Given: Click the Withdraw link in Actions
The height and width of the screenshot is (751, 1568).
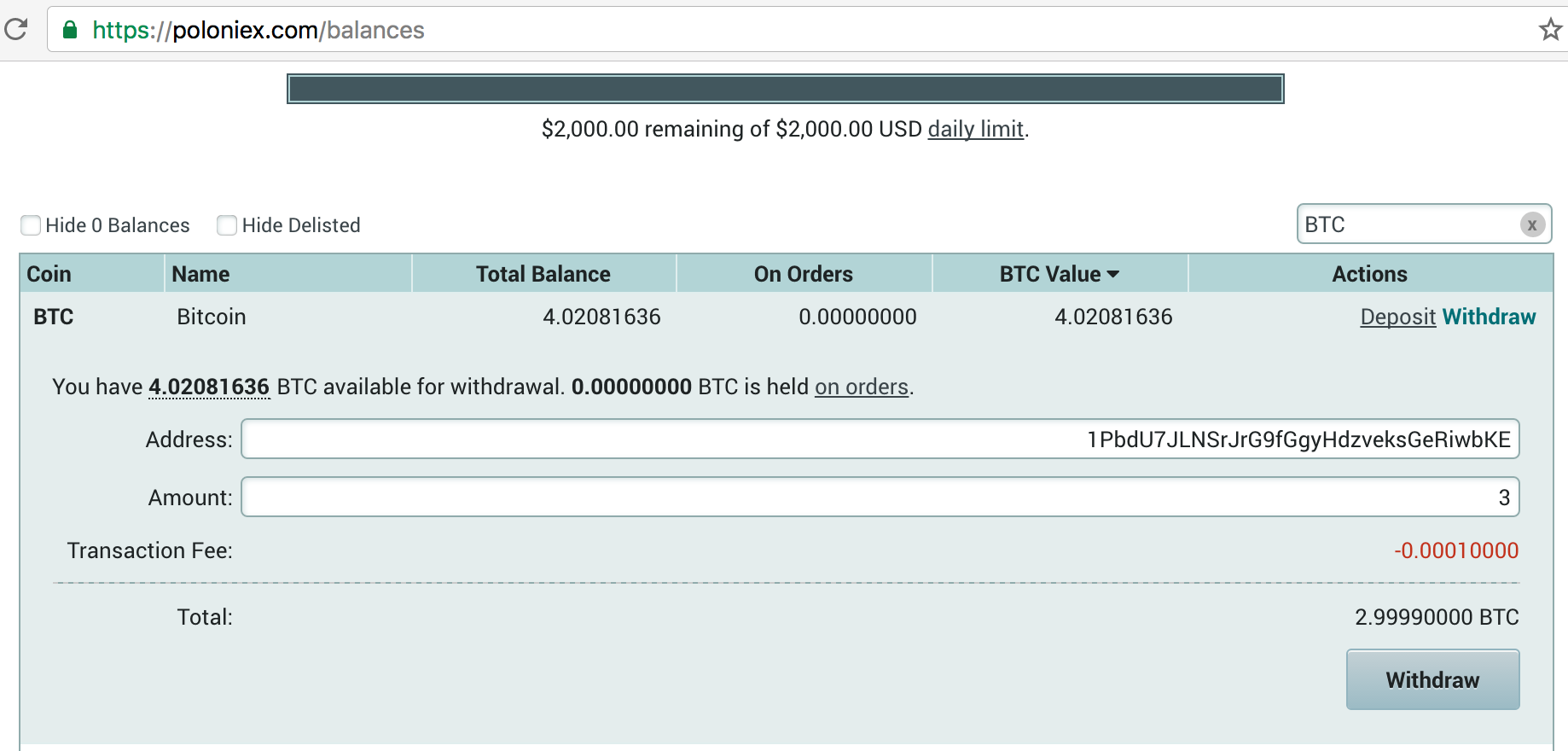Looking at the screenshot, I should point(1489,317).
